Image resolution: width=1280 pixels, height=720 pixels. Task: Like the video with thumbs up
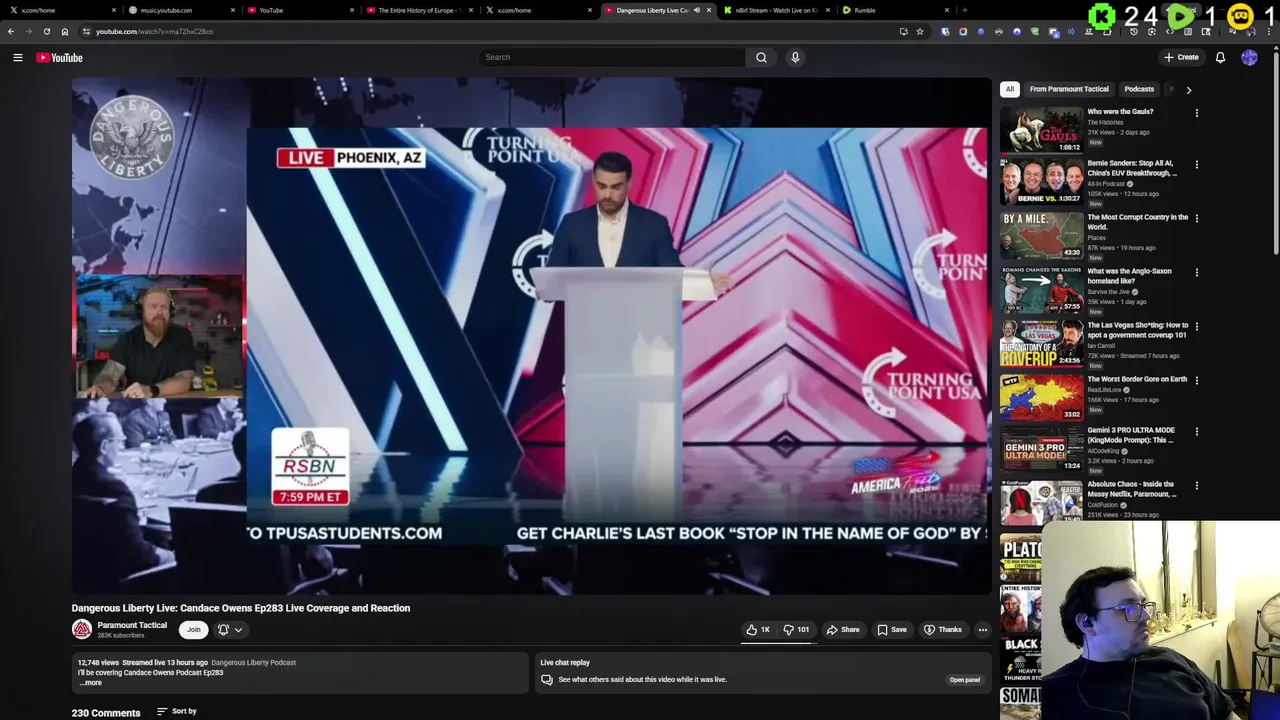758,630
